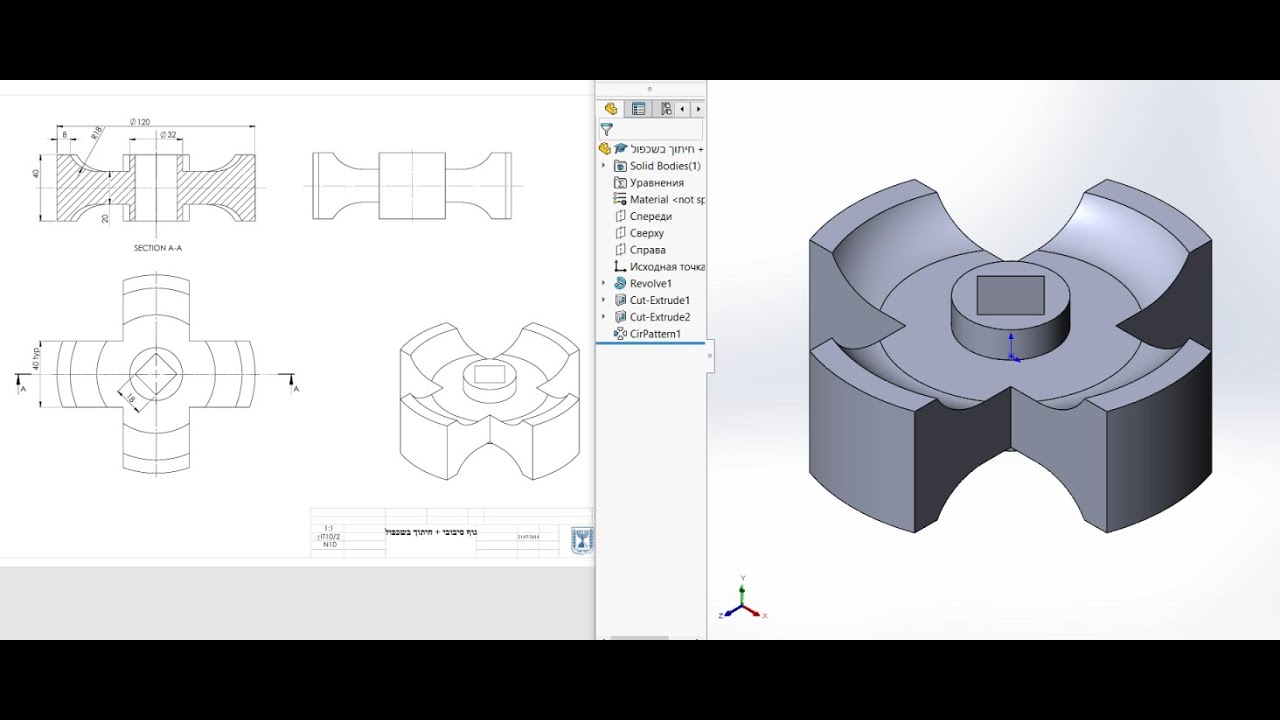Click the Справа plane icon
Image resolution: width=1280 pixels, height=720 pixels.
click(x=620, y=250)
